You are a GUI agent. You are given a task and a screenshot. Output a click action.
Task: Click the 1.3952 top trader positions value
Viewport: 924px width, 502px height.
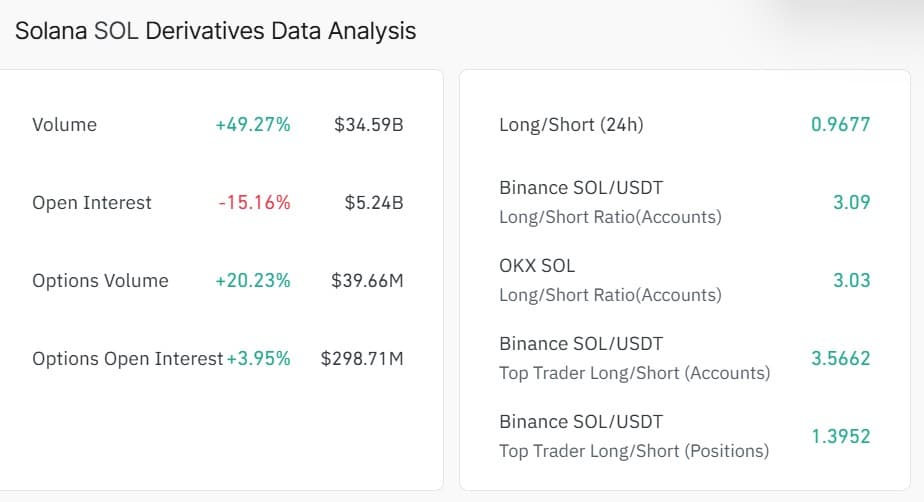[x=840, y=437]
